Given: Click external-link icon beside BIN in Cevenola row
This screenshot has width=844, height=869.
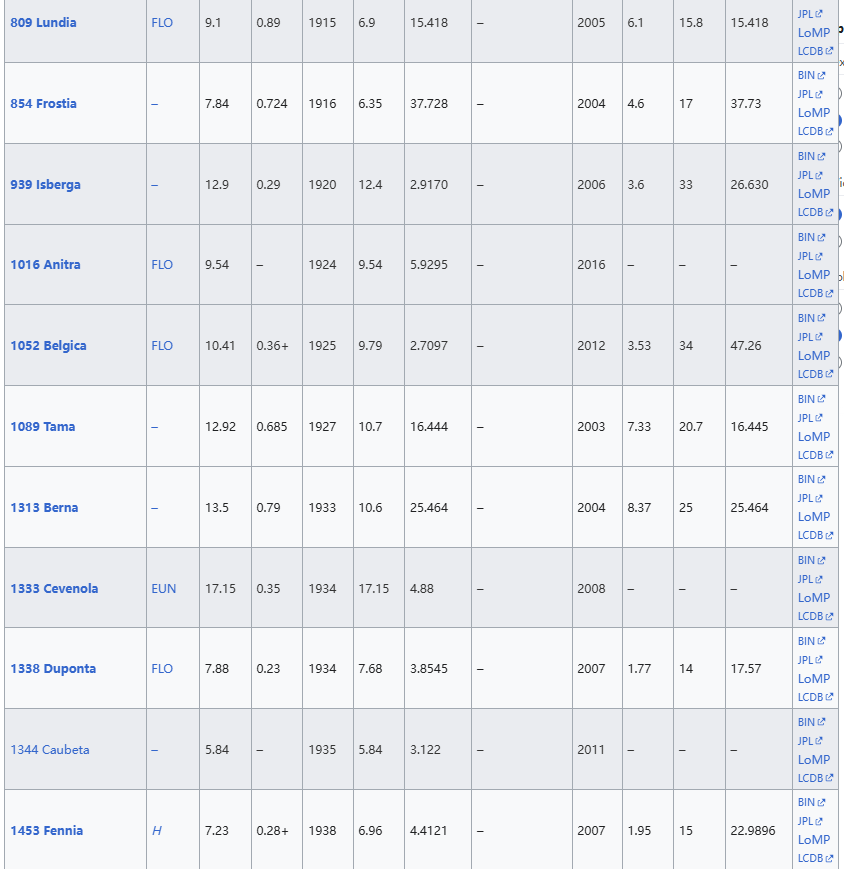Looking at the screenshot, I should click(822, 561).
